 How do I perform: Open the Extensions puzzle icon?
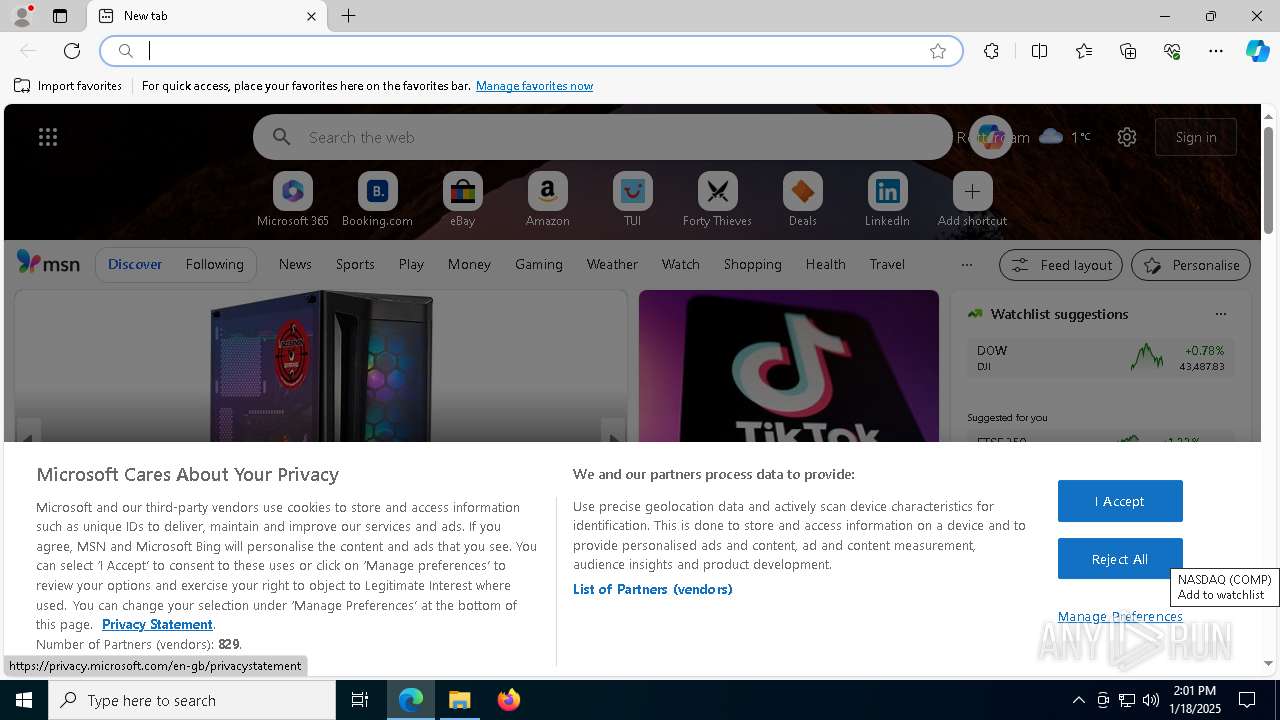click(991, 51)
